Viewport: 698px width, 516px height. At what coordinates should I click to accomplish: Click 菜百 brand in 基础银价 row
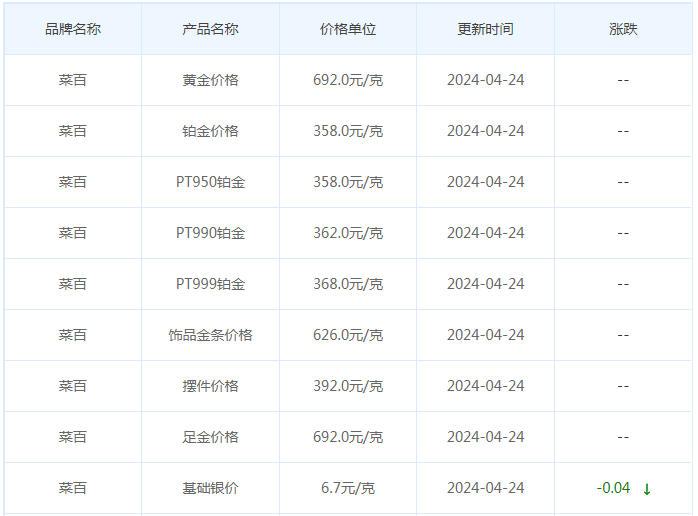(x=73, y=488)
